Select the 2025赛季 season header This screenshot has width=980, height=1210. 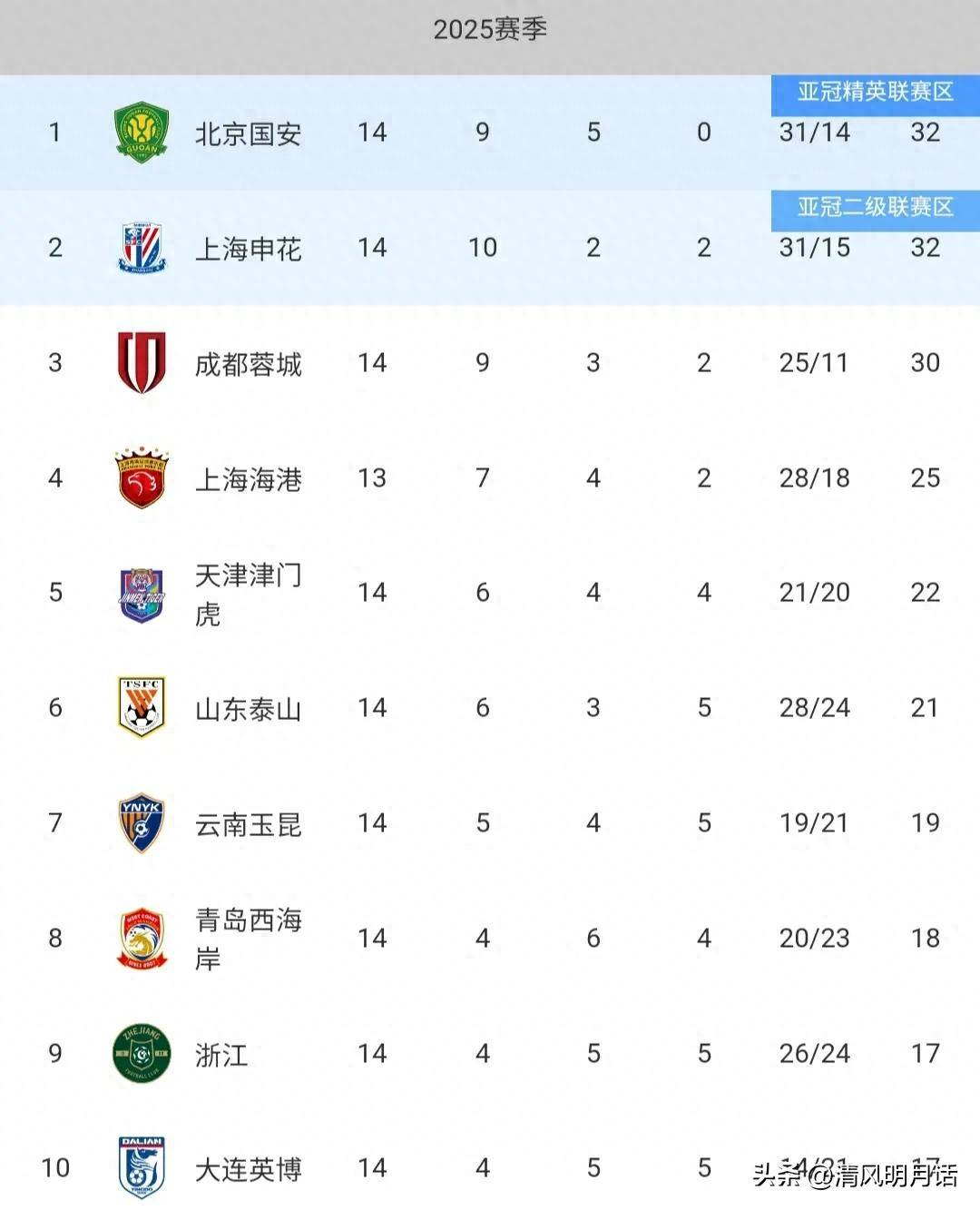click(490, 29)
